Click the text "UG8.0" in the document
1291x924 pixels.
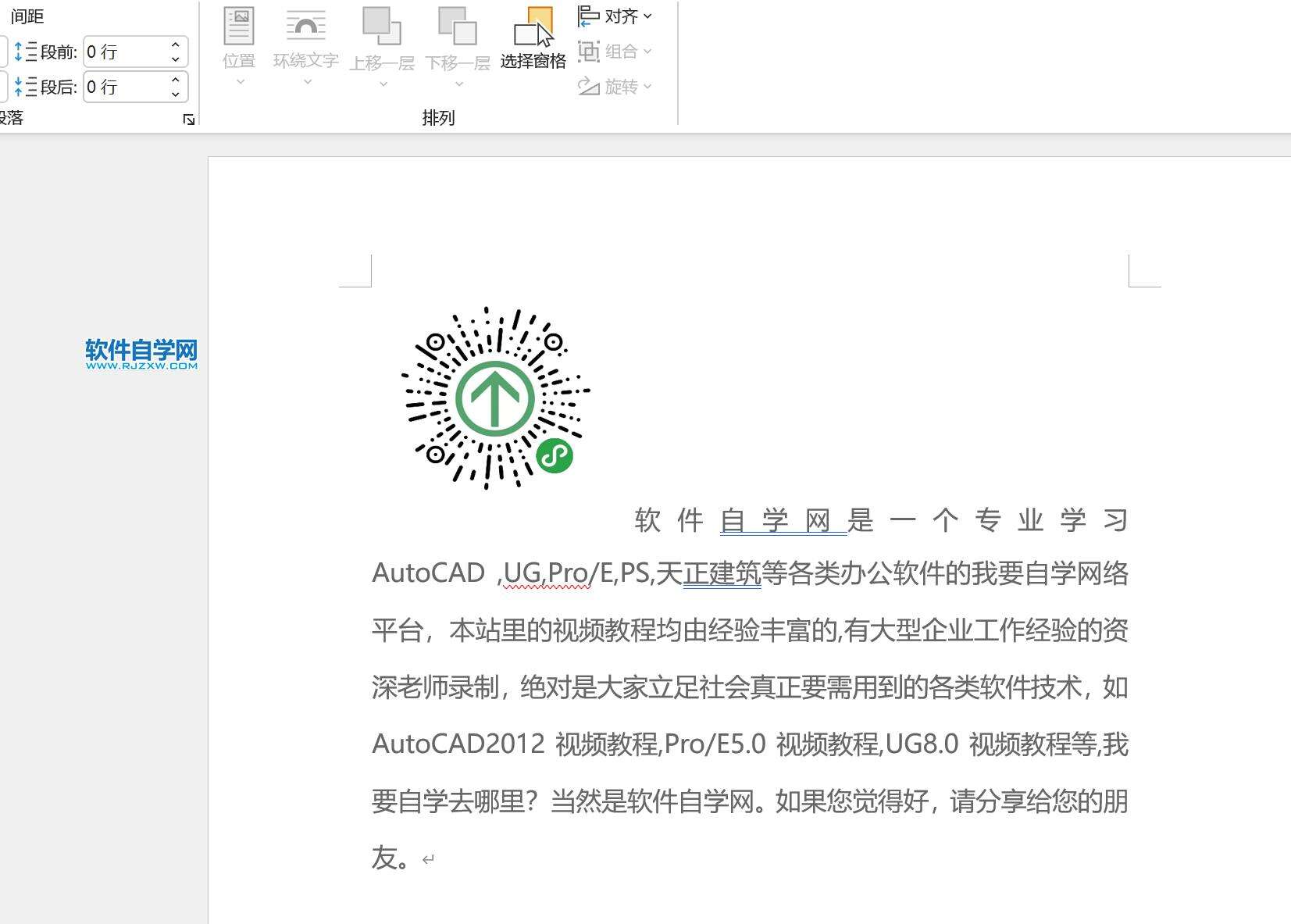pyautogui.click(x=922, y=744)
